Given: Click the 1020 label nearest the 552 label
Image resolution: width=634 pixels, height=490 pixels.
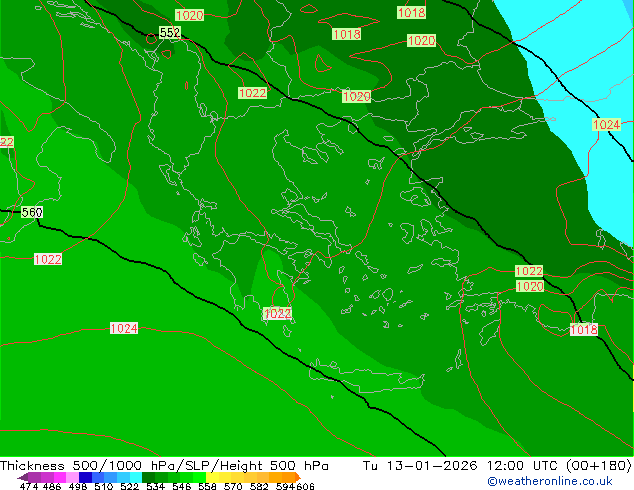Looking at the screenshot, I should (x=189, y=15).
